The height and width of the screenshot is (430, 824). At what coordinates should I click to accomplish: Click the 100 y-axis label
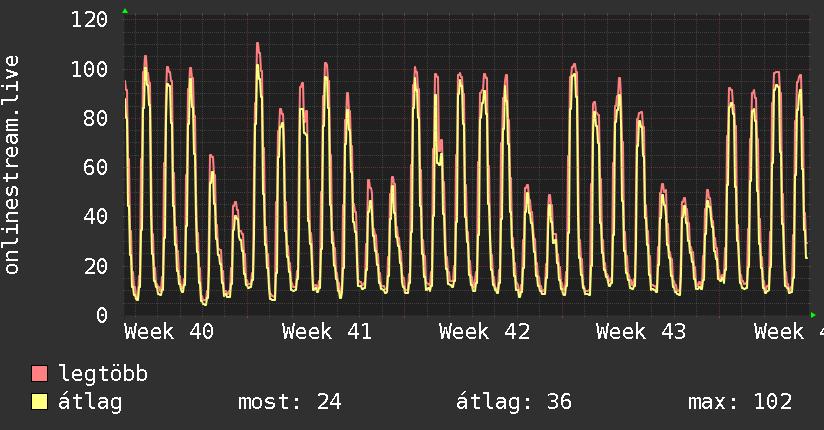[x=89, y=69]
